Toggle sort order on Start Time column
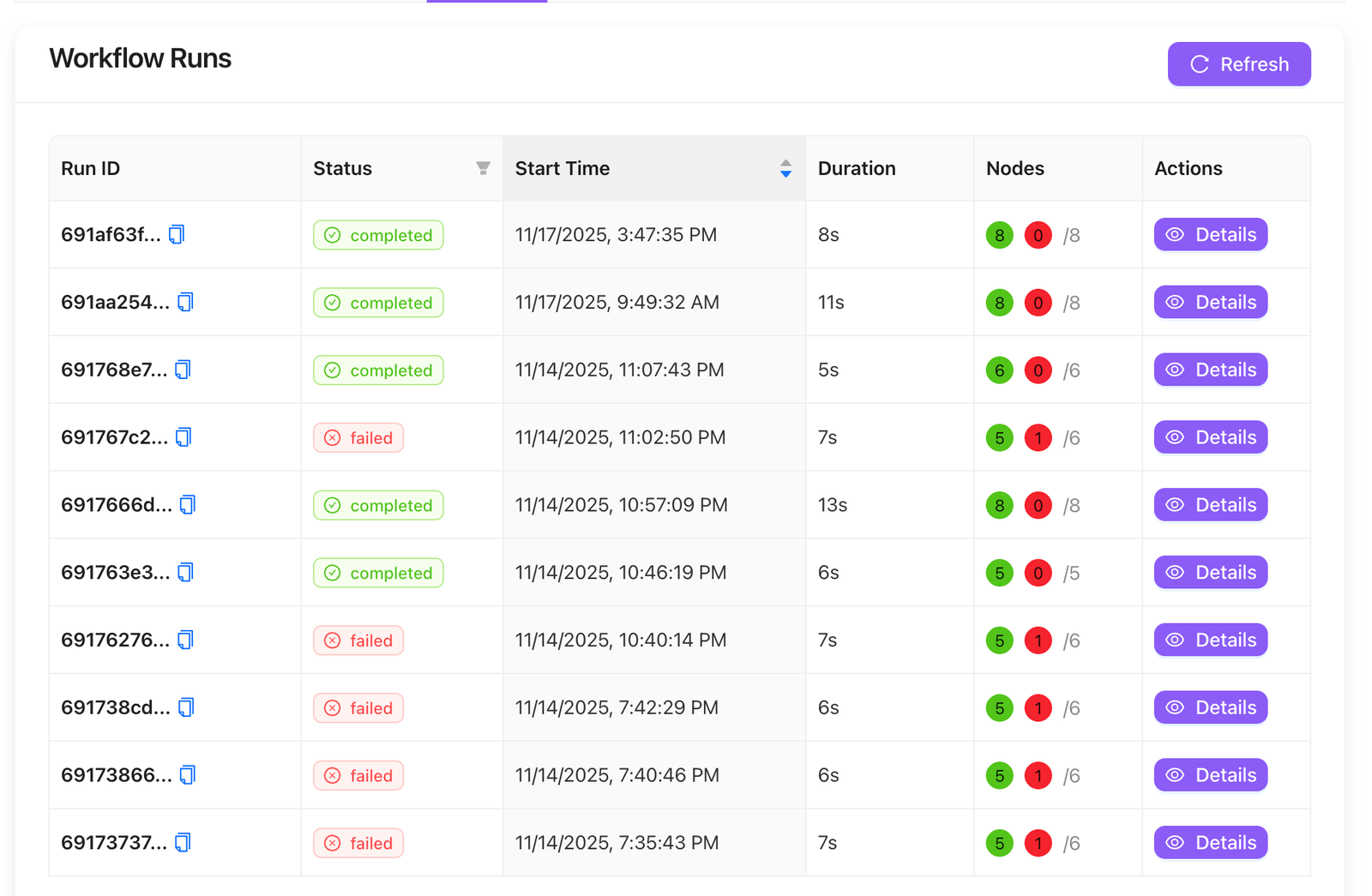The height and width of the screenshot is (896, 1372). click(785, 168)
